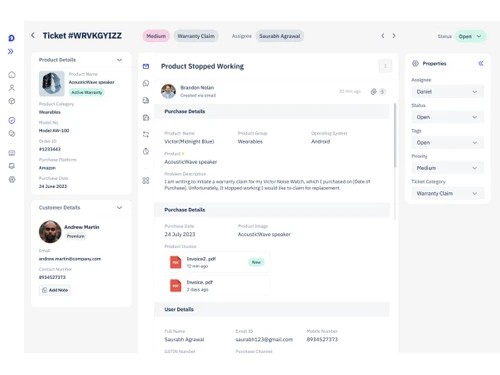The width and height of the screenshot is (500, 375).
Task: Collapse the Customer Details section
Action: click(119, 208)
